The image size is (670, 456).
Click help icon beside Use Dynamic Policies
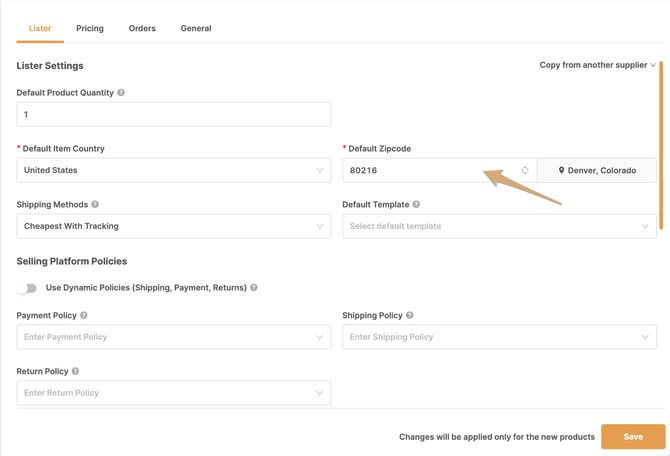click(254, 287)
